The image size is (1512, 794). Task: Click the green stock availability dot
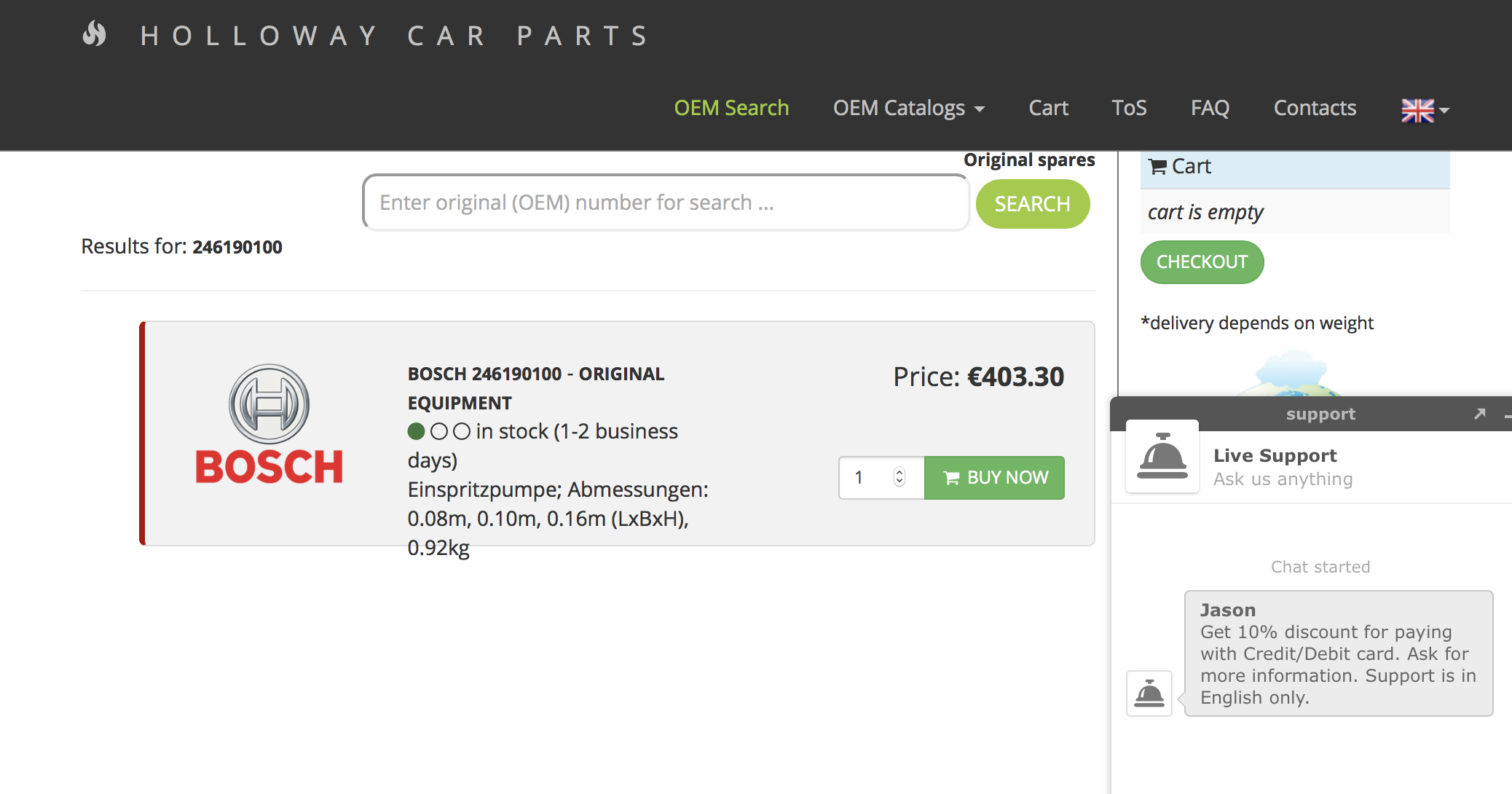click(x=416, y=431)
